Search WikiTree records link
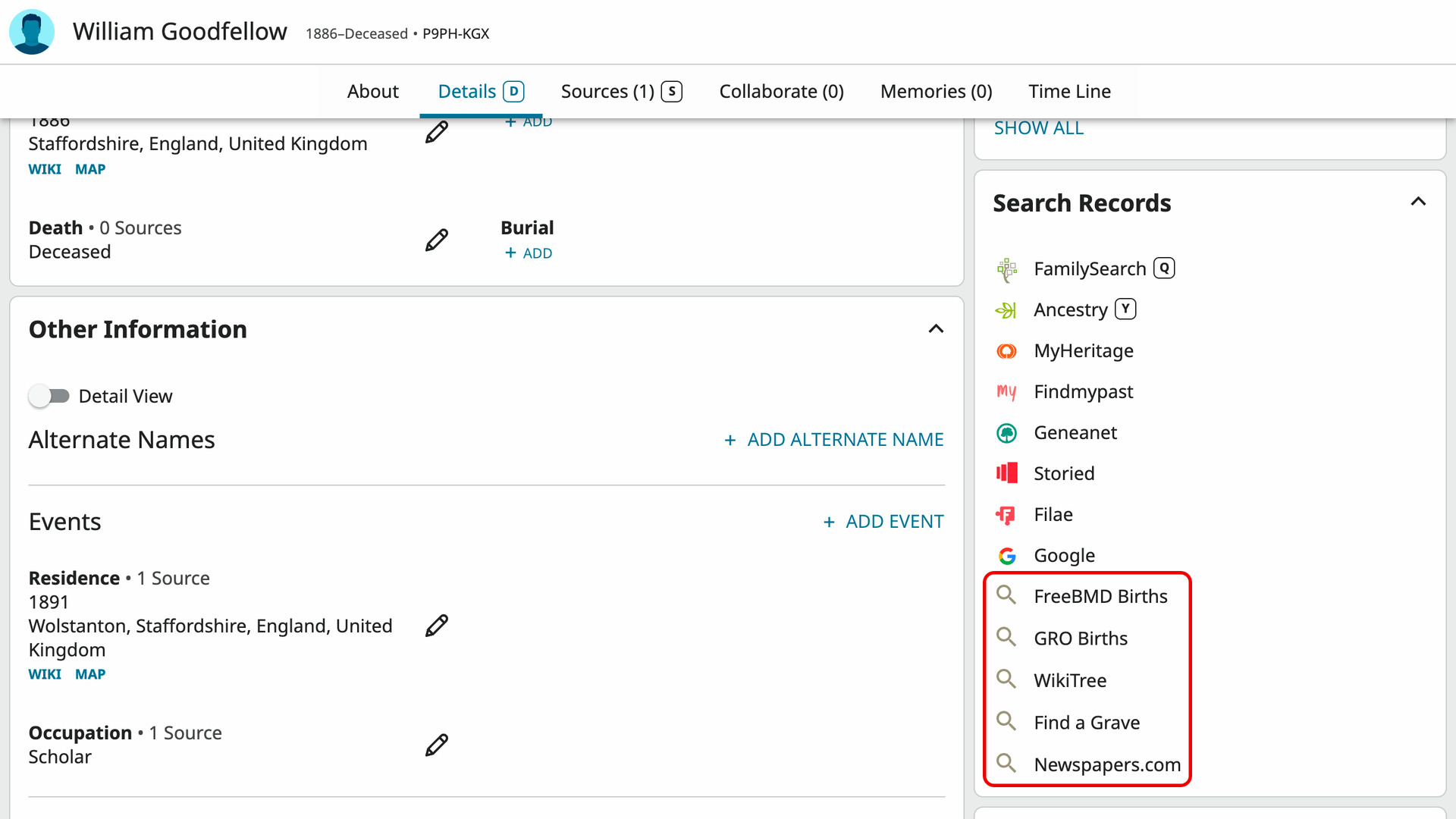1456x819 pixels. [1070, 680]
